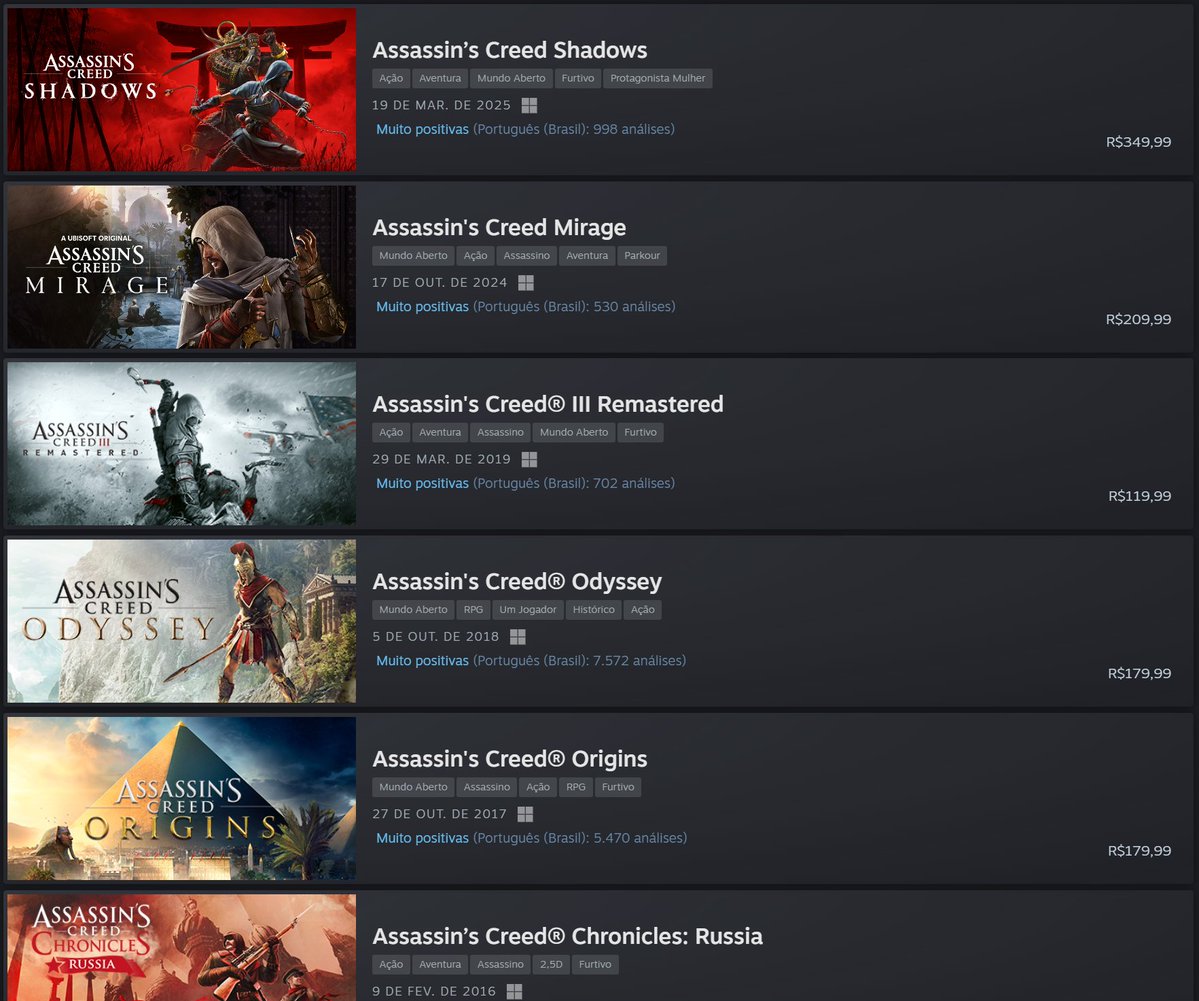
Task: Select Ação tag on III Remastered
Action: coord(391,432)
